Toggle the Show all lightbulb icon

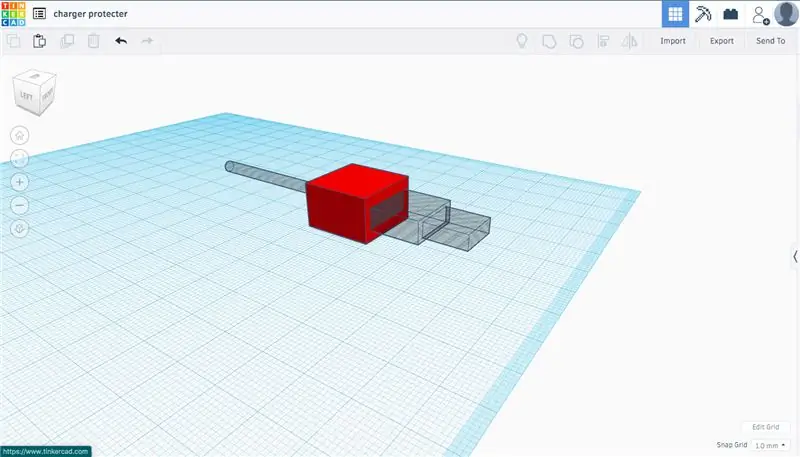point(521,41)
